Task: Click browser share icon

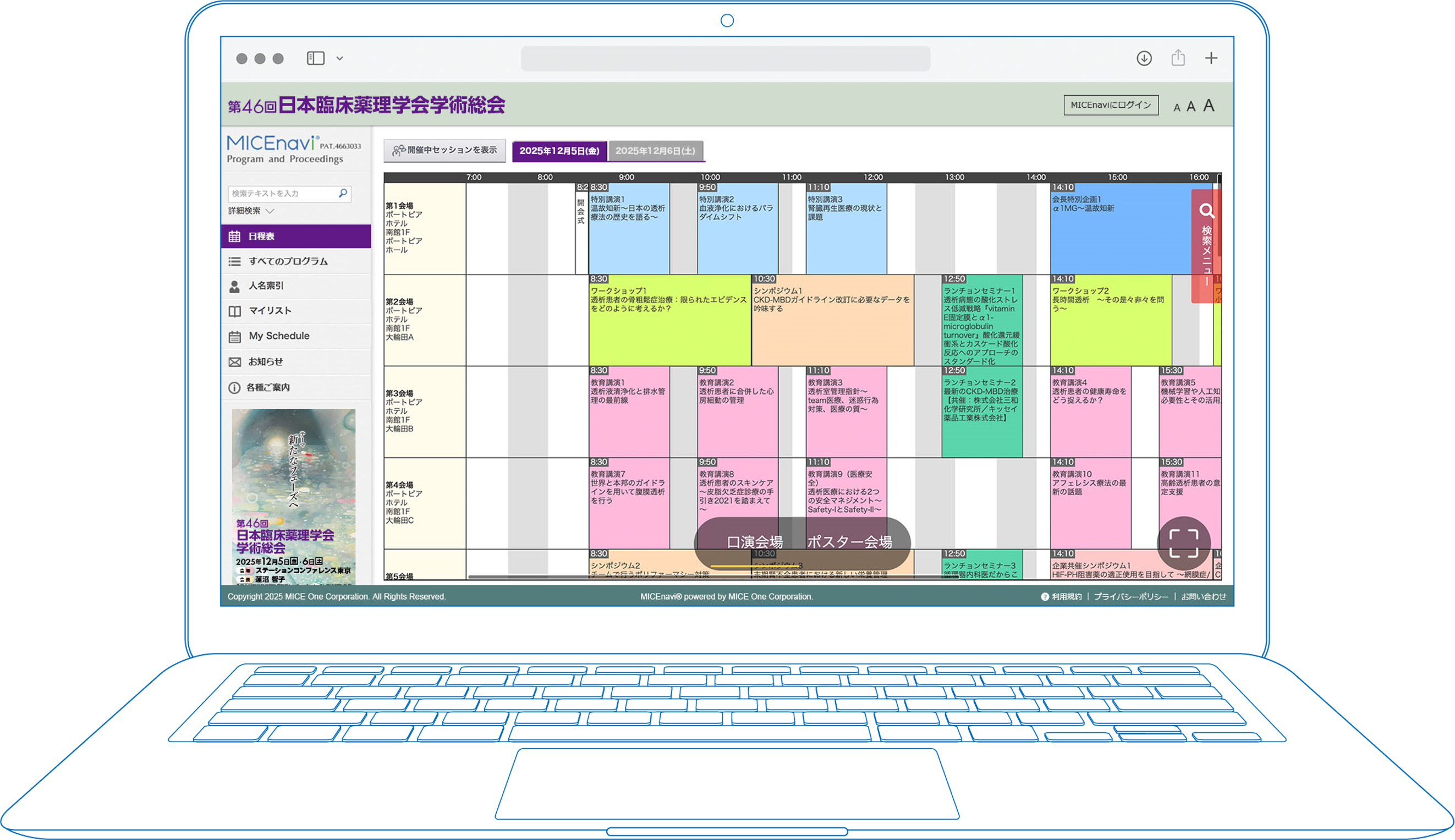Action: 1178,58
